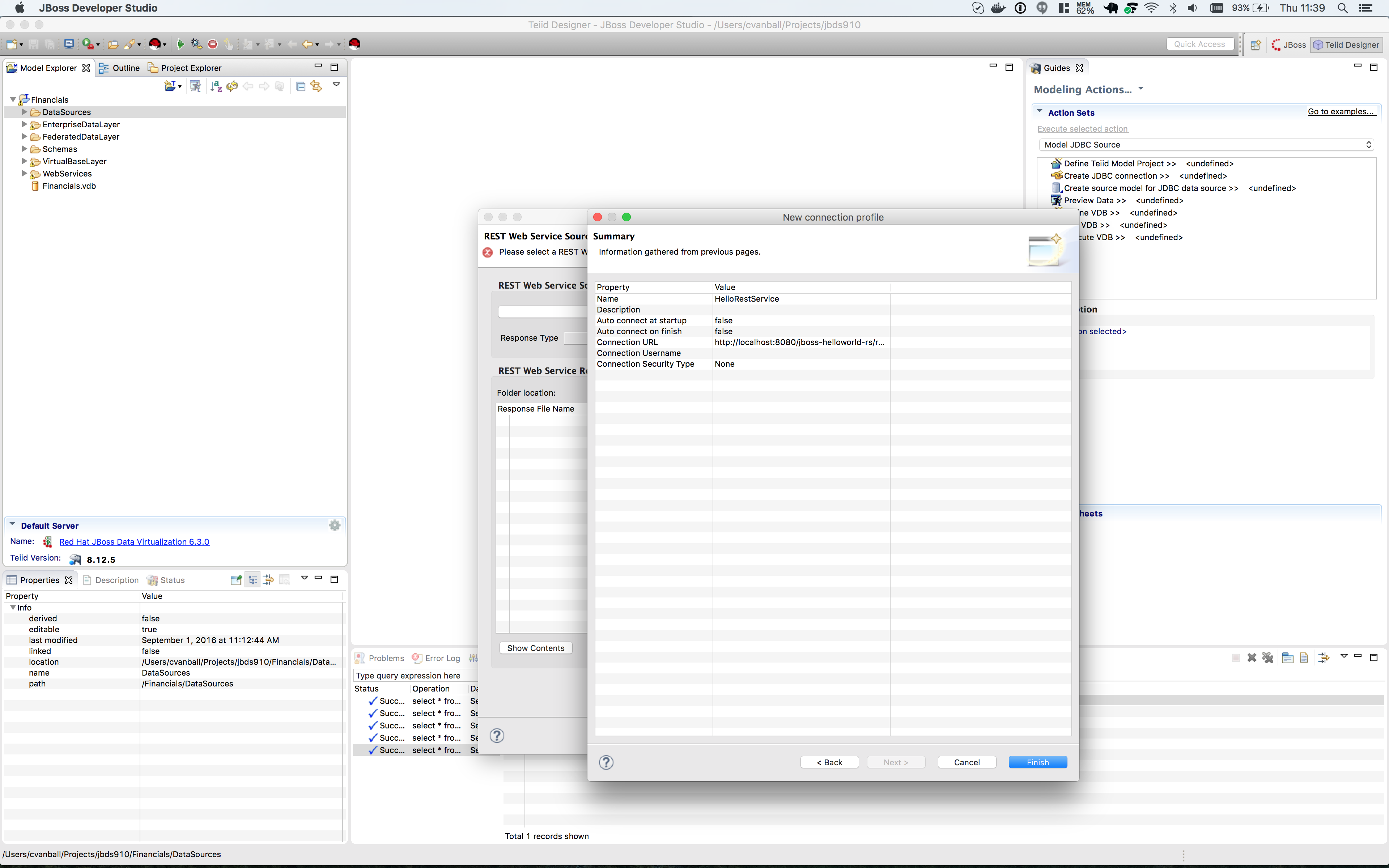This screenshot has height=868, width=1389.
Task: Click the link with editor icon in Model Explorer
Action: coord(316,86)
